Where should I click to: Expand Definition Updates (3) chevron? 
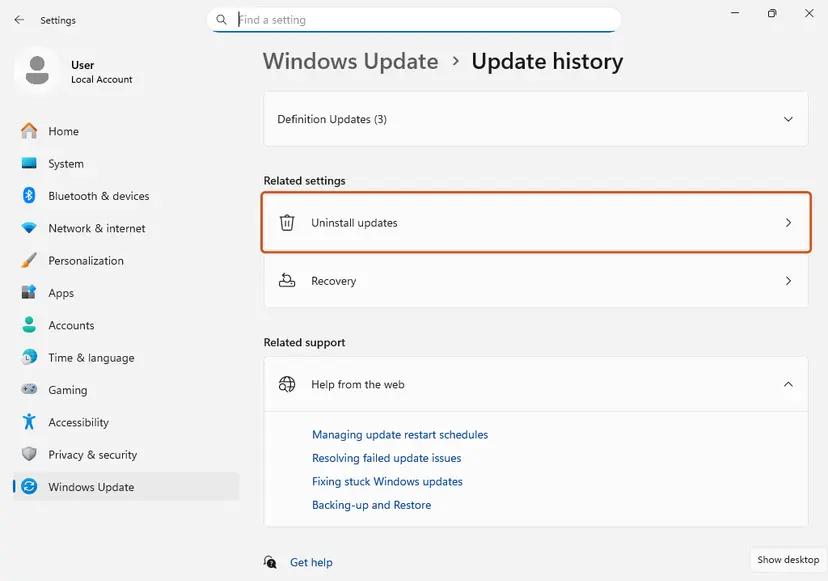point(788,119)
